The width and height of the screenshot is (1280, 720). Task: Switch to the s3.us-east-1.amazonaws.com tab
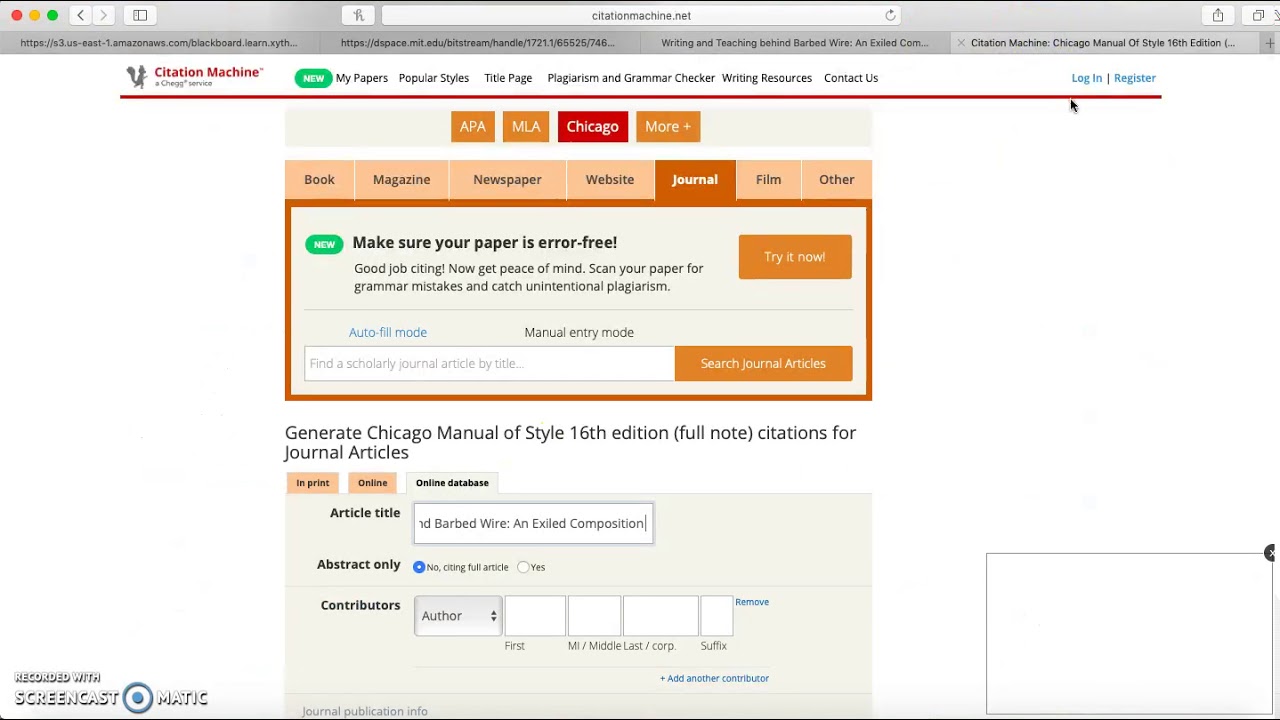click(159, 43)
